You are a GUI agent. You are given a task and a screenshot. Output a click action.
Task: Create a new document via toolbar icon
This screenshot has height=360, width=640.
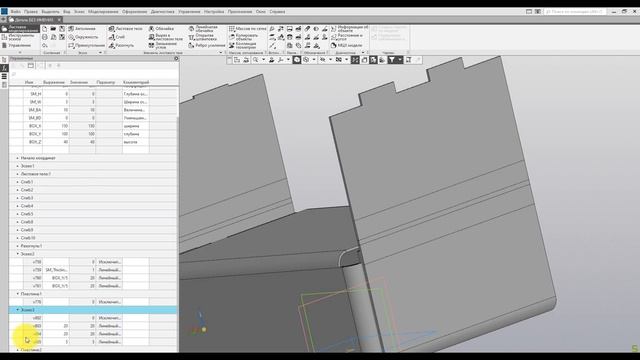pyautogui.click(x=45, y=29)
